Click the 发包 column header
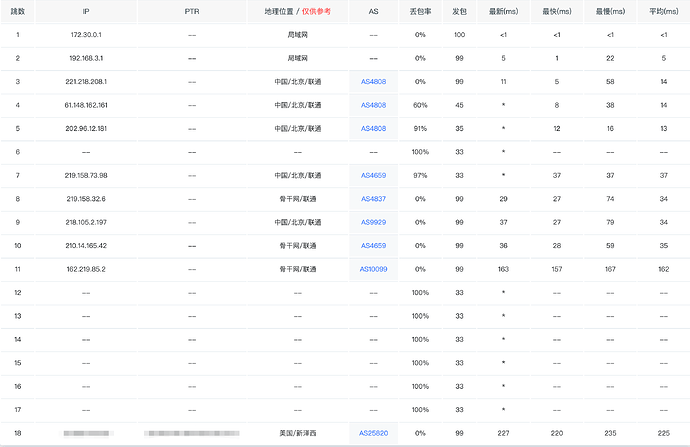The height and width of the screenshot is (447, 690). (x=459, y=11)
